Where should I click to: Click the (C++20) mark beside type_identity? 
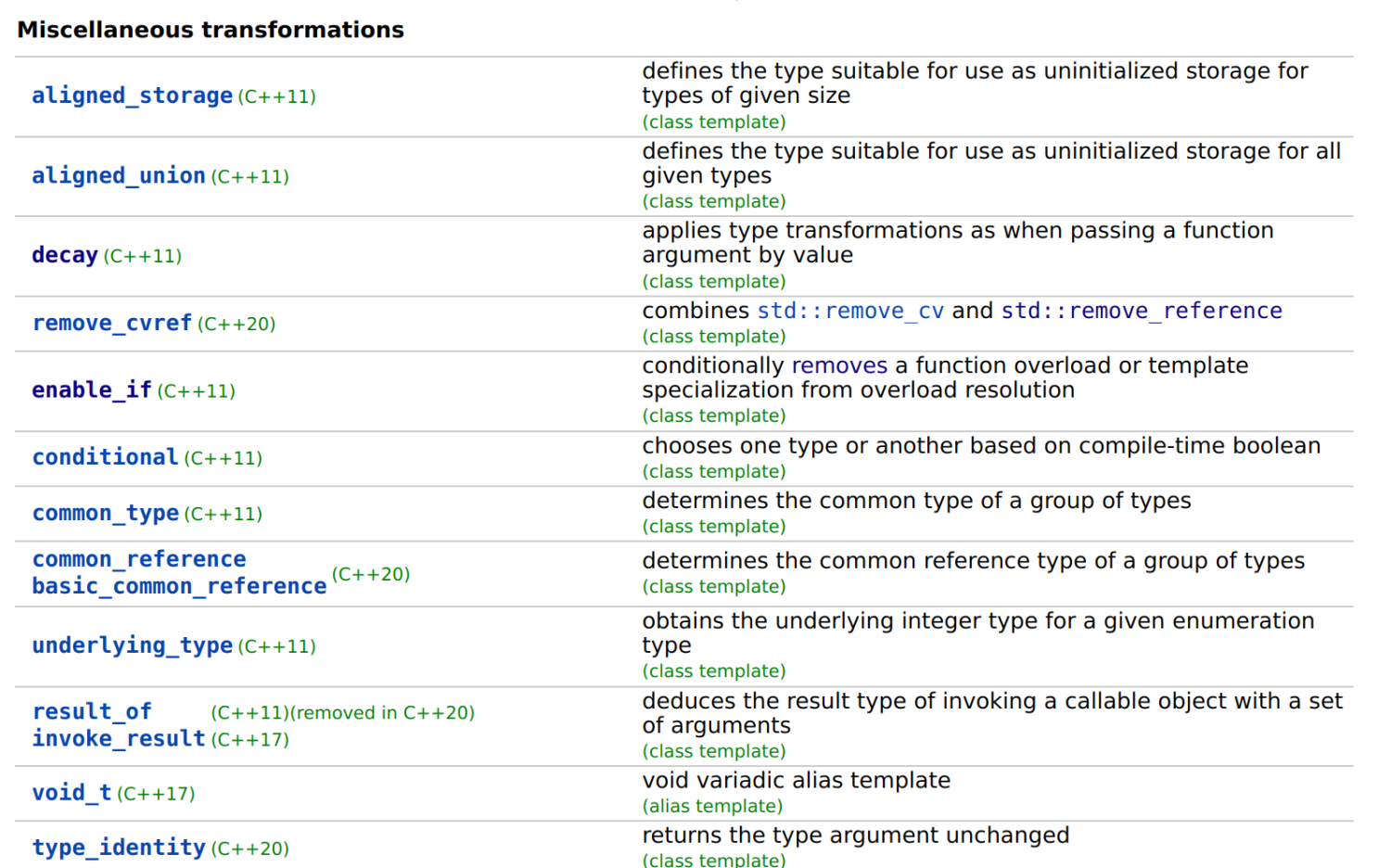pos(250,849)
